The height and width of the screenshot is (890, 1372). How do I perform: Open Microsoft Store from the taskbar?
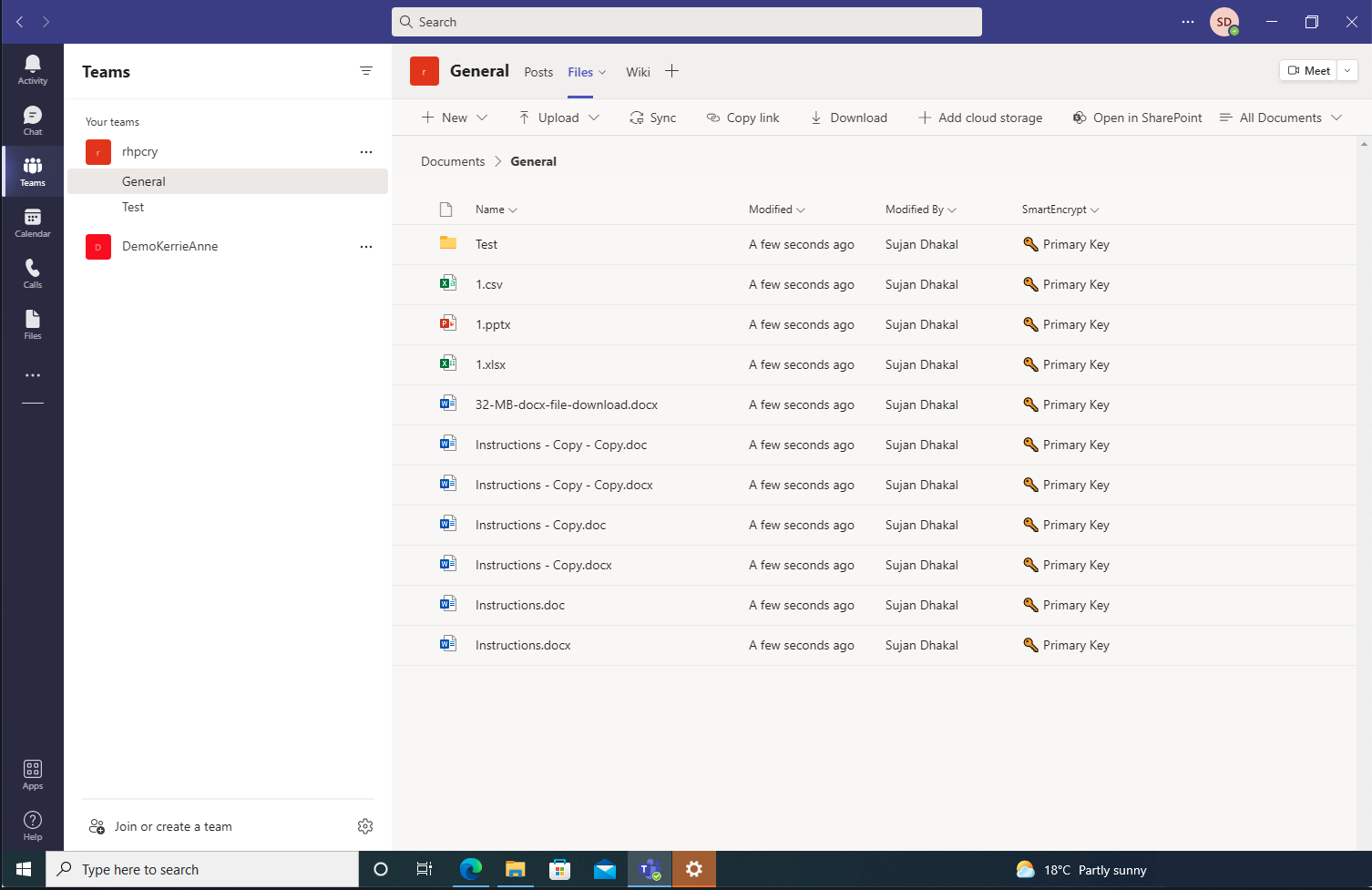click(x=559, y=869)
